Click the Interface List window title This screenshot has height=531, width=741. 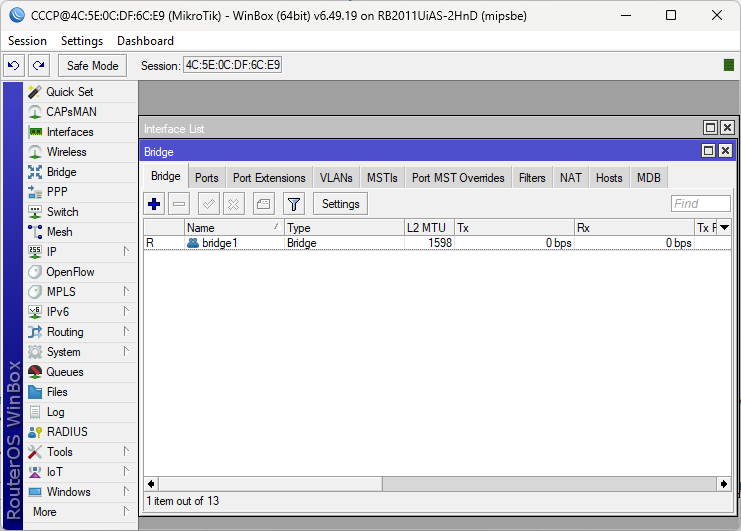174,129
